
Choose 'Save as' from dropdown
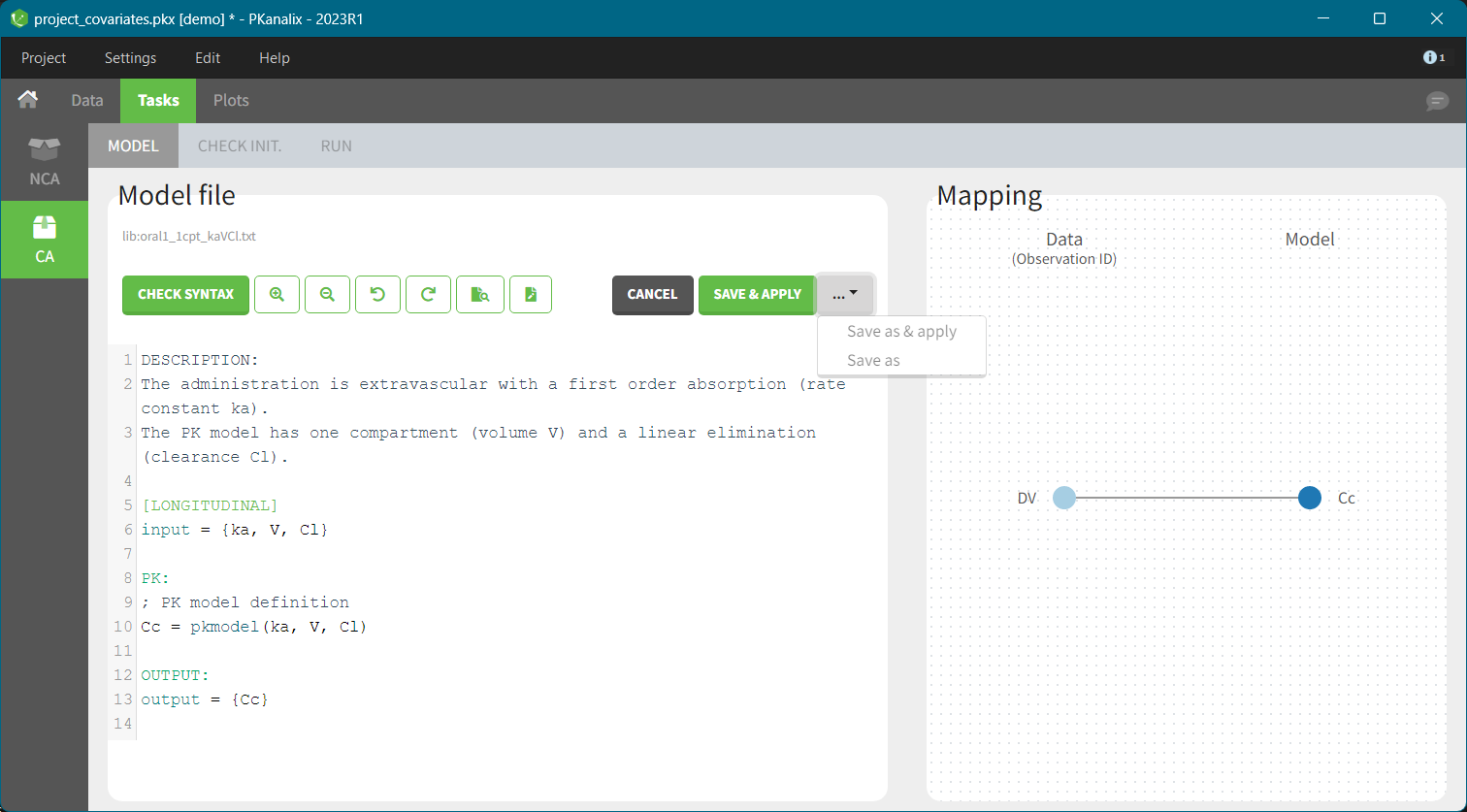(873, 361)
